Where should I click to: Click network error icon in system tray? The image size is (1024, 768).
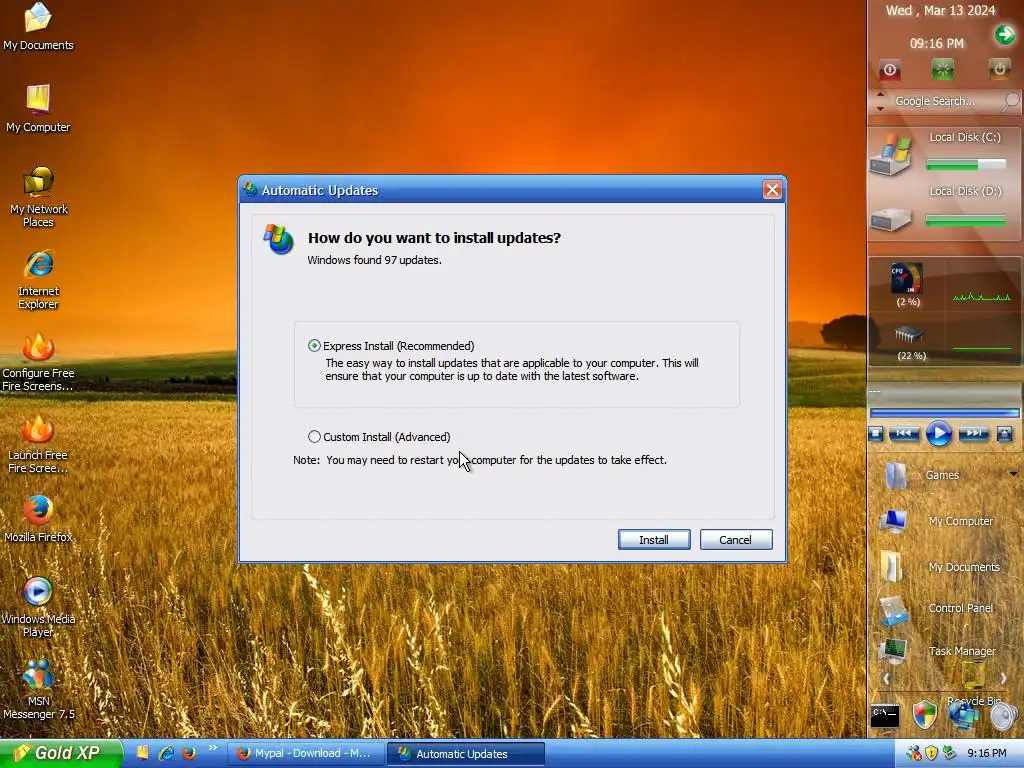[914, 754]
